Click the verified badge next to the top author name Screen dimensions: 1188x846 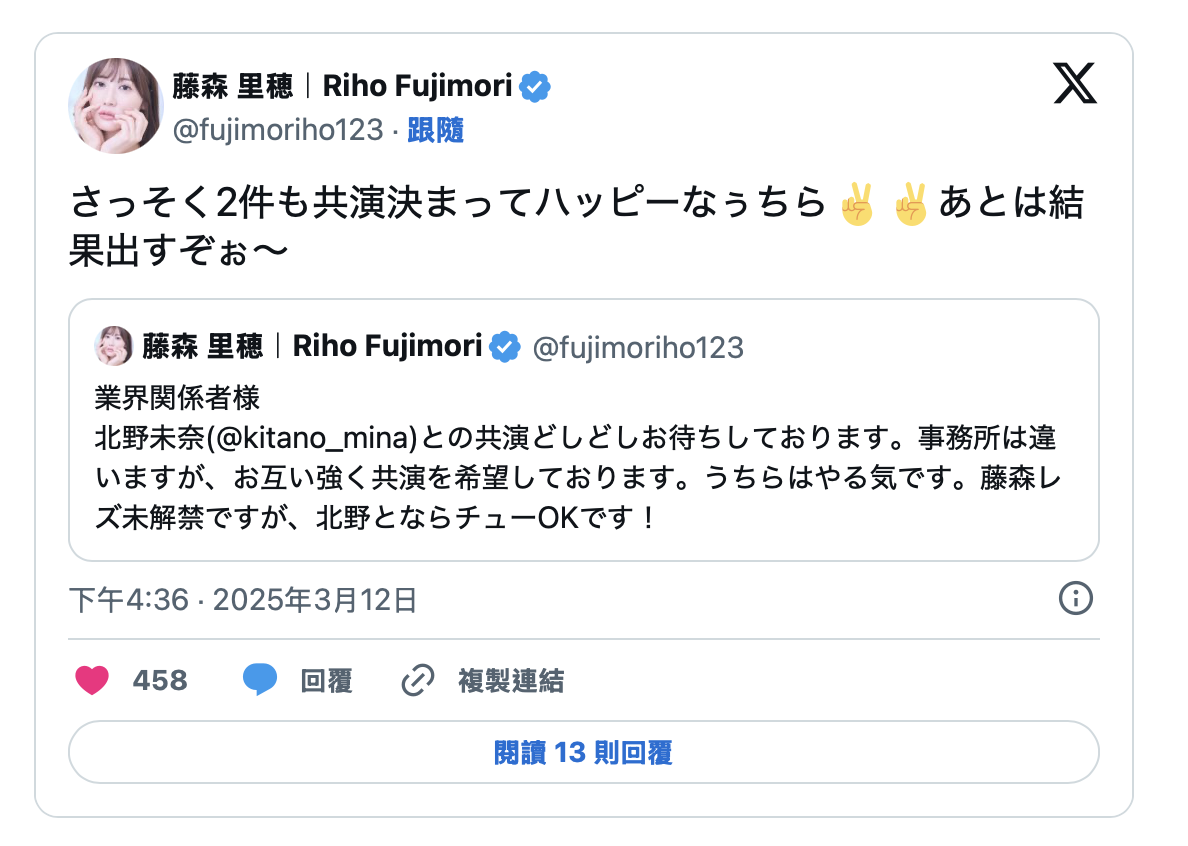(x=537, y=87)
